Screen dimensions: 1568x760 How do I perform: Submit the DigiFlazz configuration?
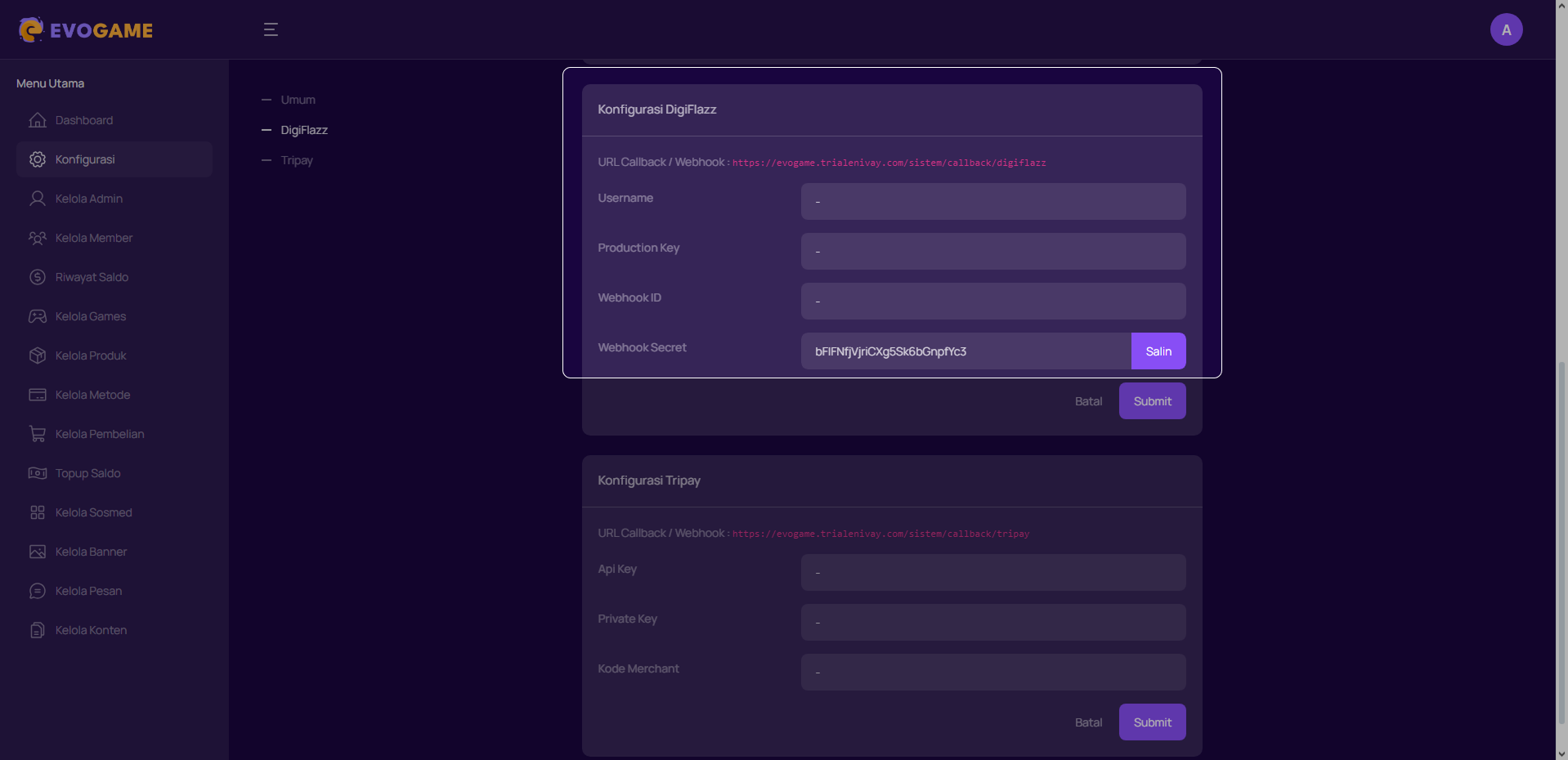(1153, 401)
